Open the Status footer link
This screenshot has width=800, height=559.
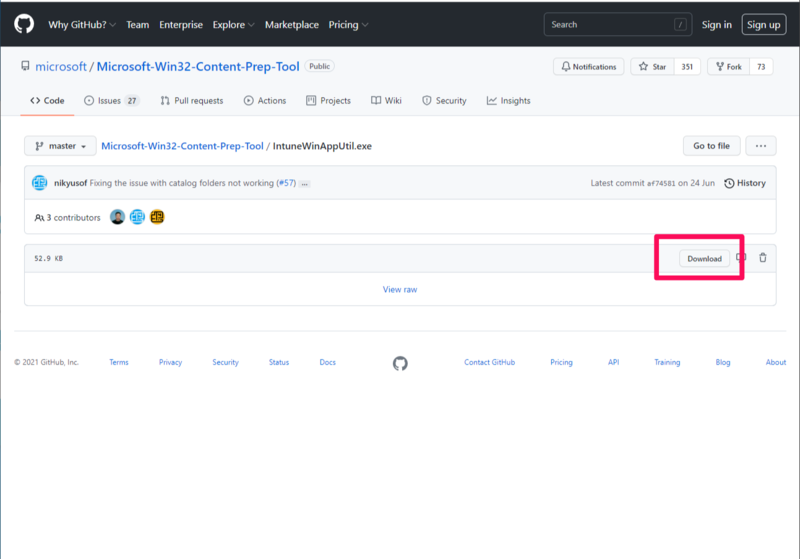click(x=279, y=362)
